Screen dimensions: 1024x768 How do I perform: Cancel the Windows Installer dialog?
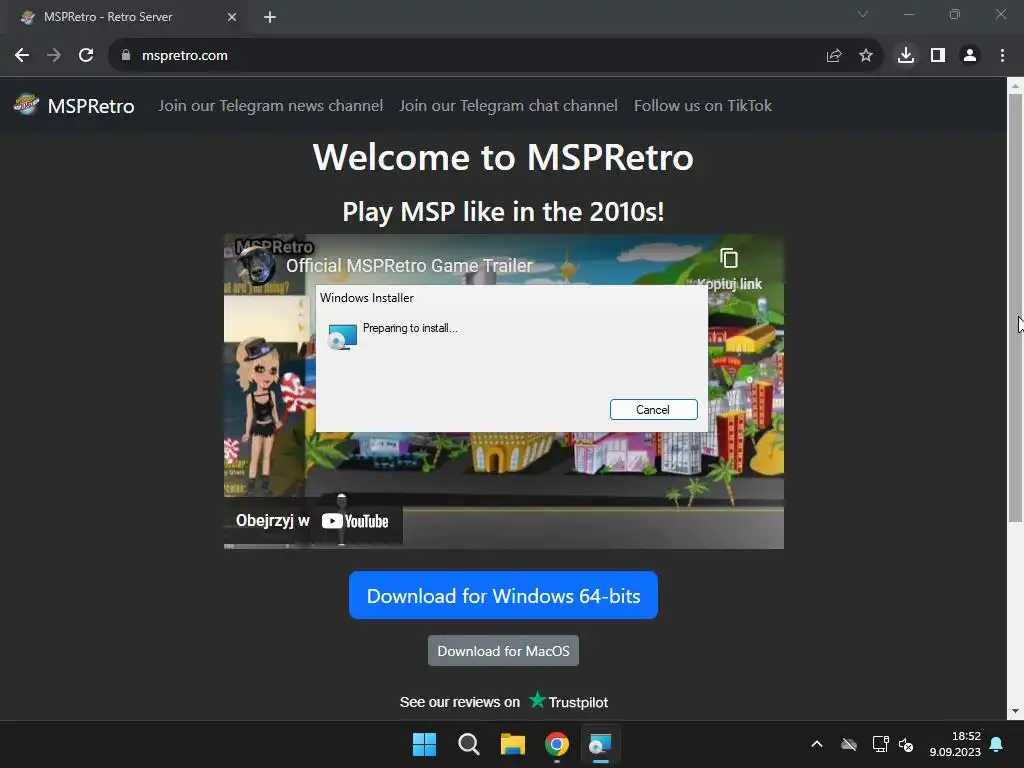[x=654, y=409]
